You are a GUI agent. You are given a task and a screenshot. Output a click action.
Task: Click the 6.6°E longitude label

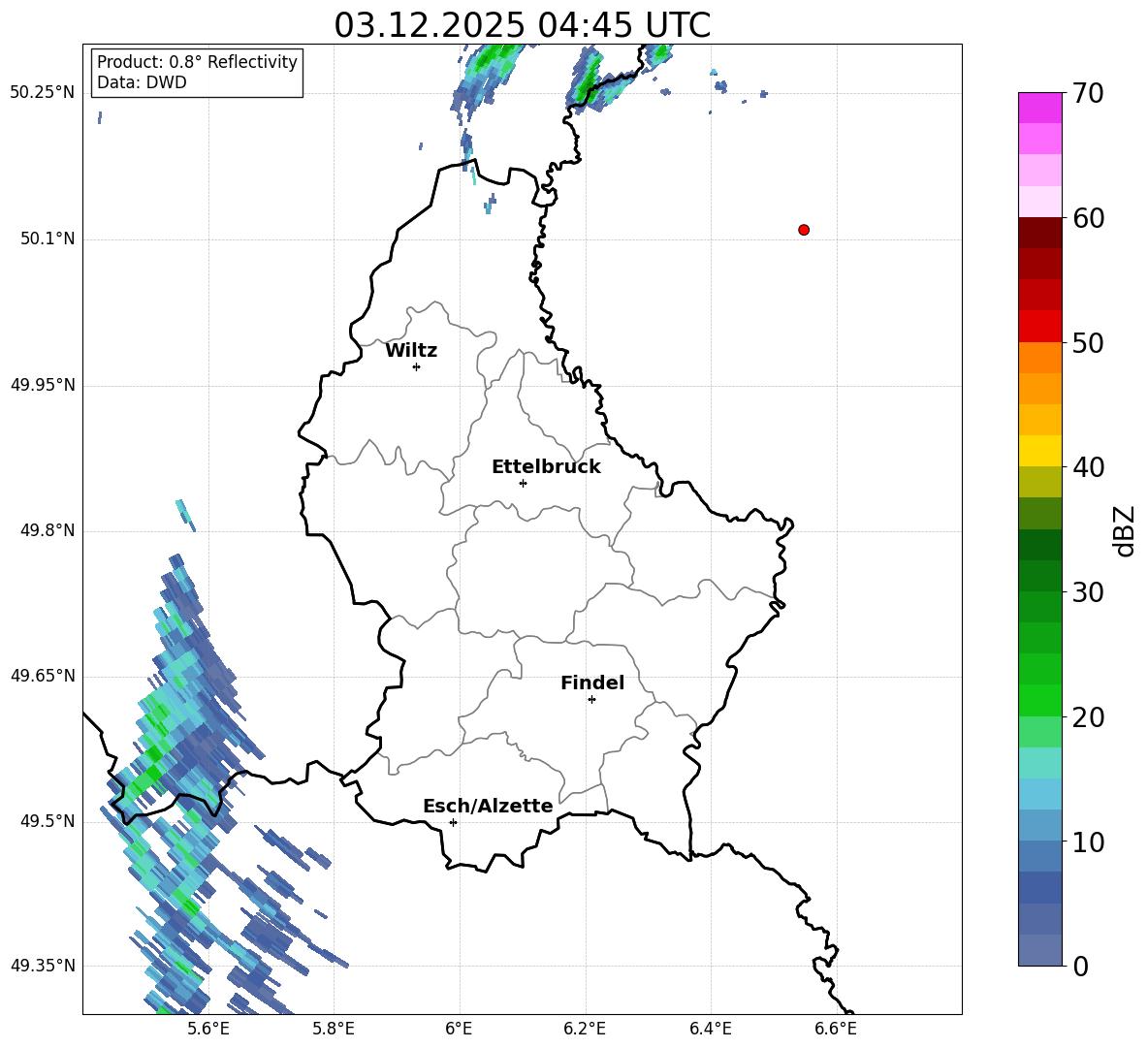pos(836,1030)
